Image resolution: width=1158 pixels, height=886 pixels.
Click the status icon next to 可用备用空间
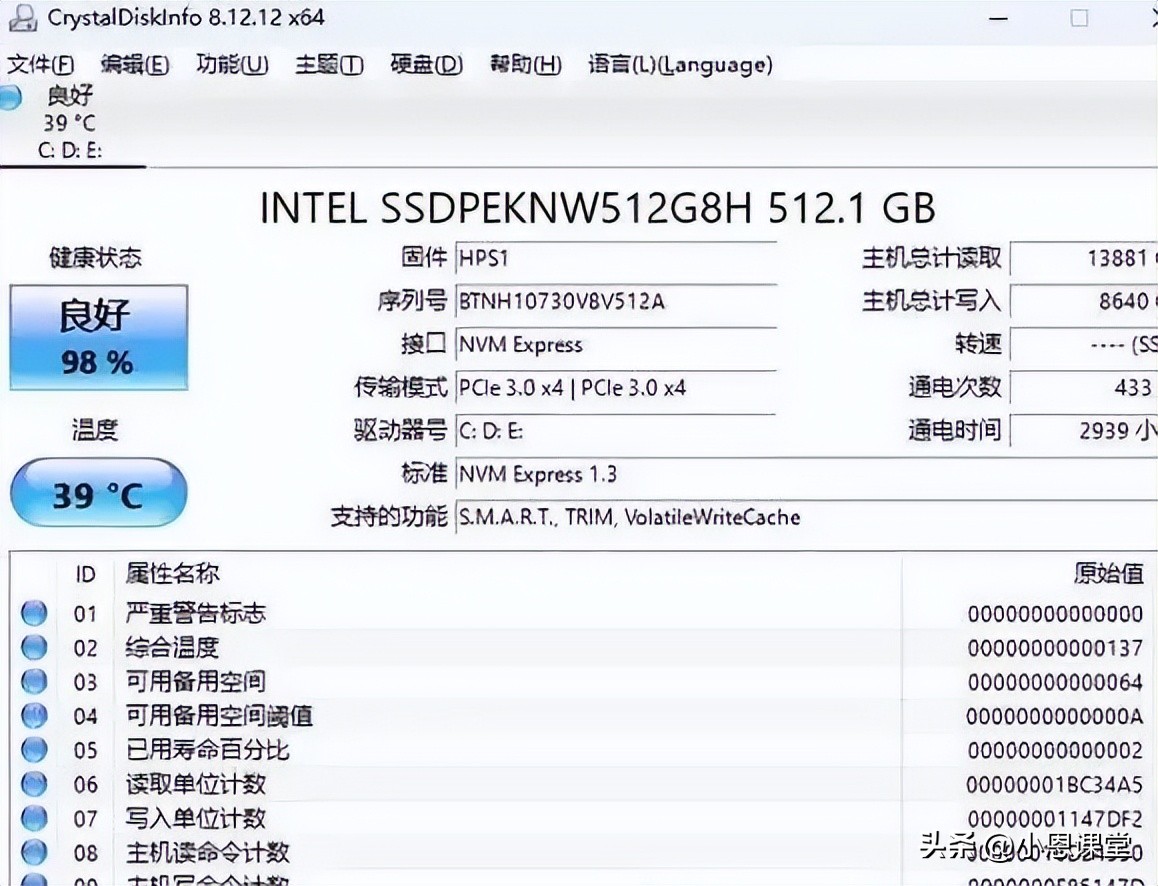(34, 682)
